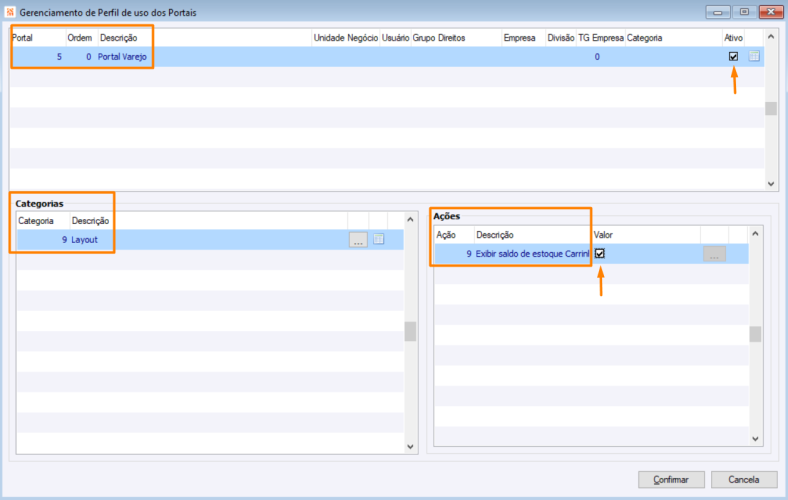
Task: Click the Usuário column header
Action: tap(396, 38)
